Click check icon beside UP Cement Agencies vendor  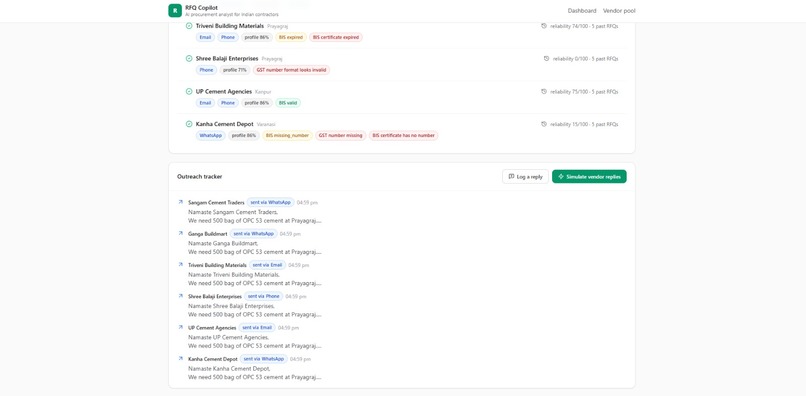click(x=189, y=92)
